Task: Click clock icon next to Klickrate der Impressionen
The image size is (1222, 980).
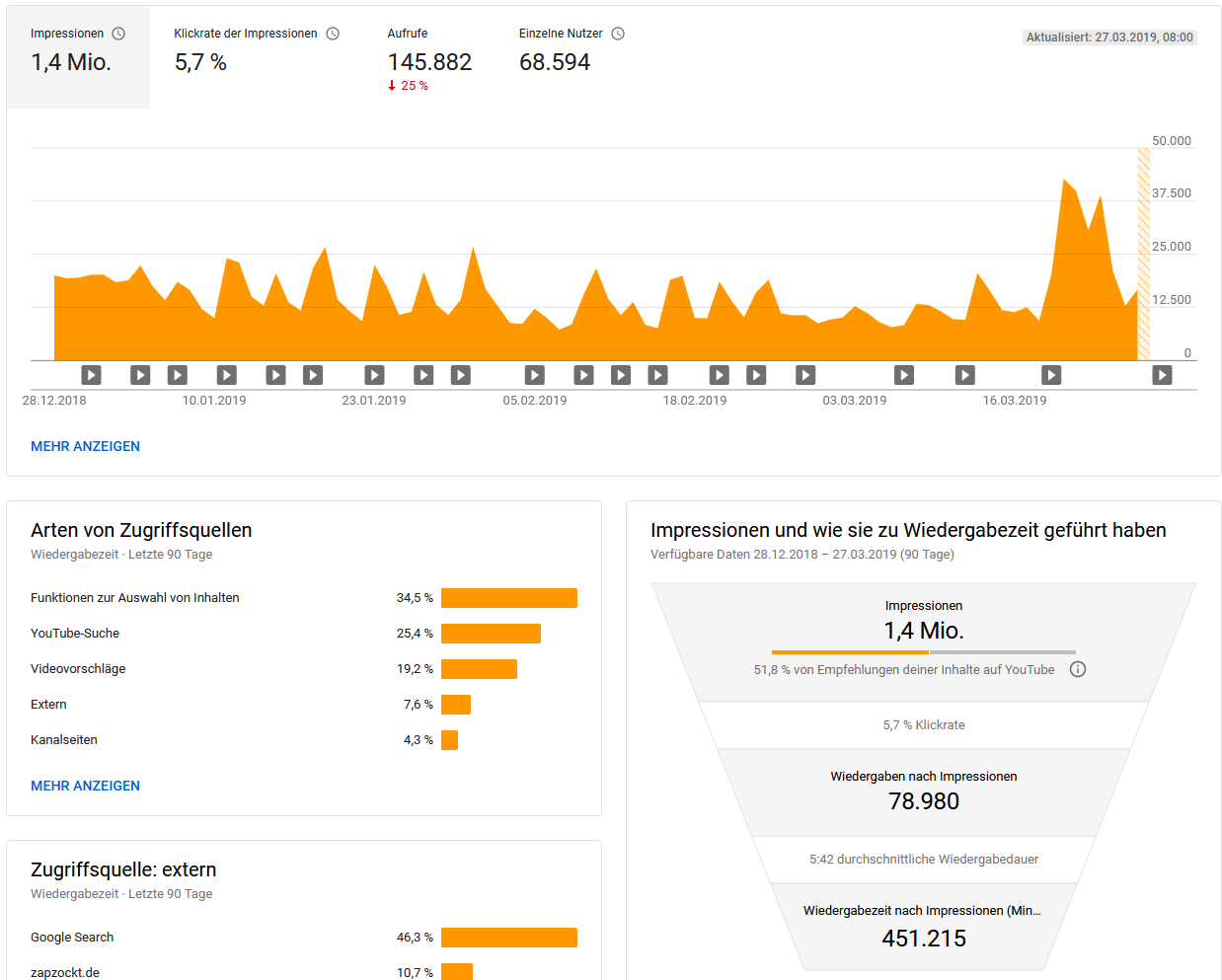Action: tap(333, 34)
